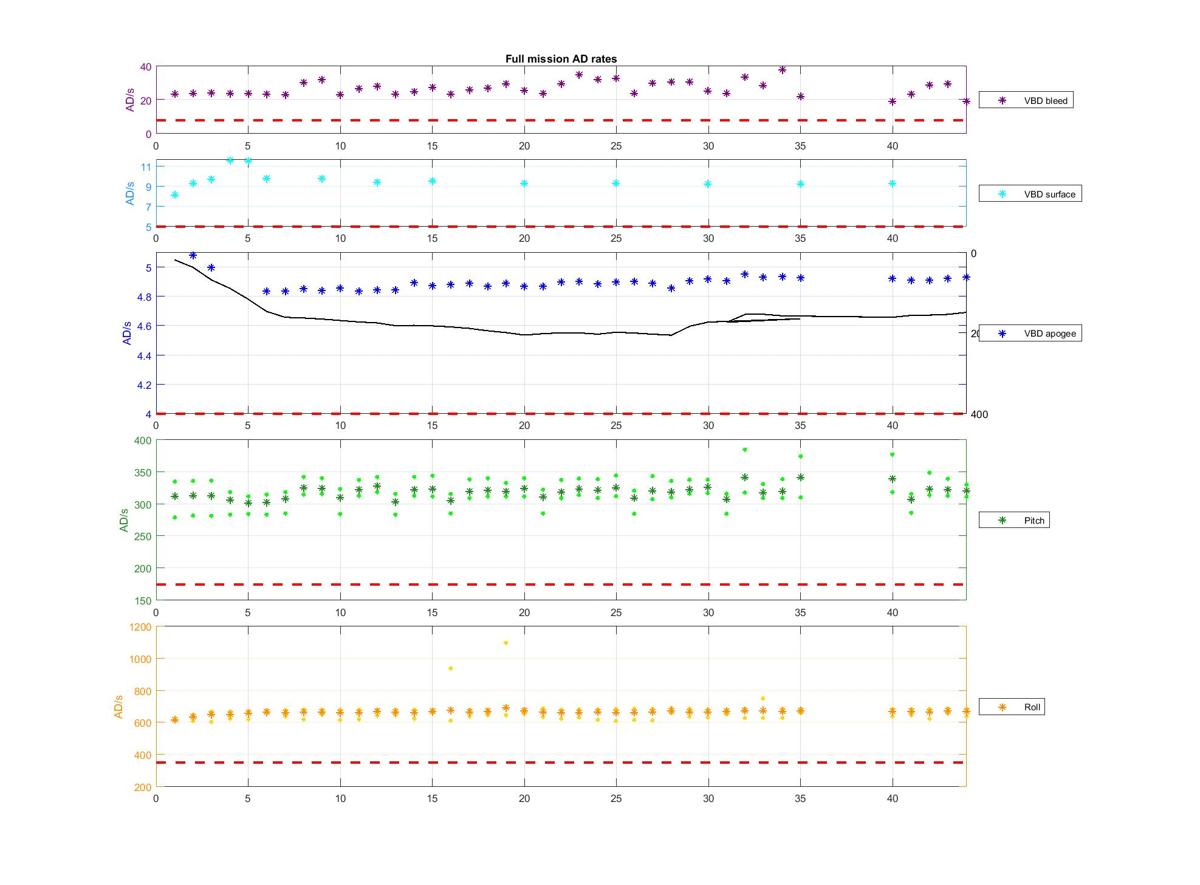This screenshot has height=885, width=1200.
Task: Click the red dashed threshold line in Roll plot
Action: (x=561, y=763)
